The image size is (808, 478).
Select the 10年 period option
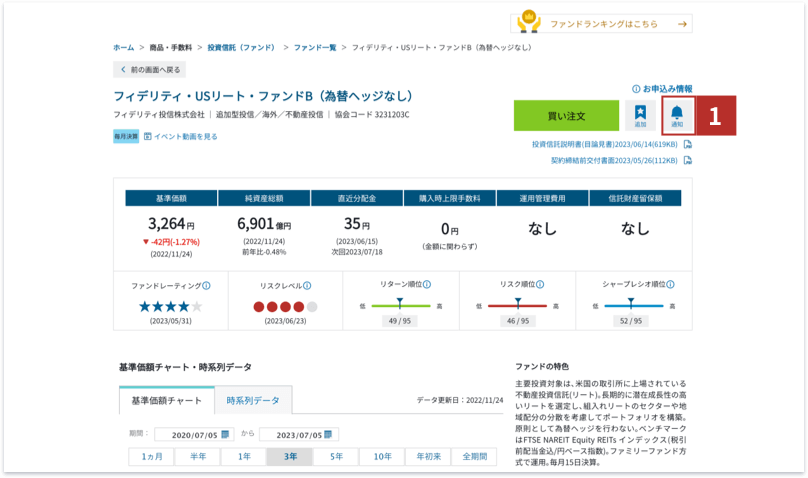click(x=382, y=457)
